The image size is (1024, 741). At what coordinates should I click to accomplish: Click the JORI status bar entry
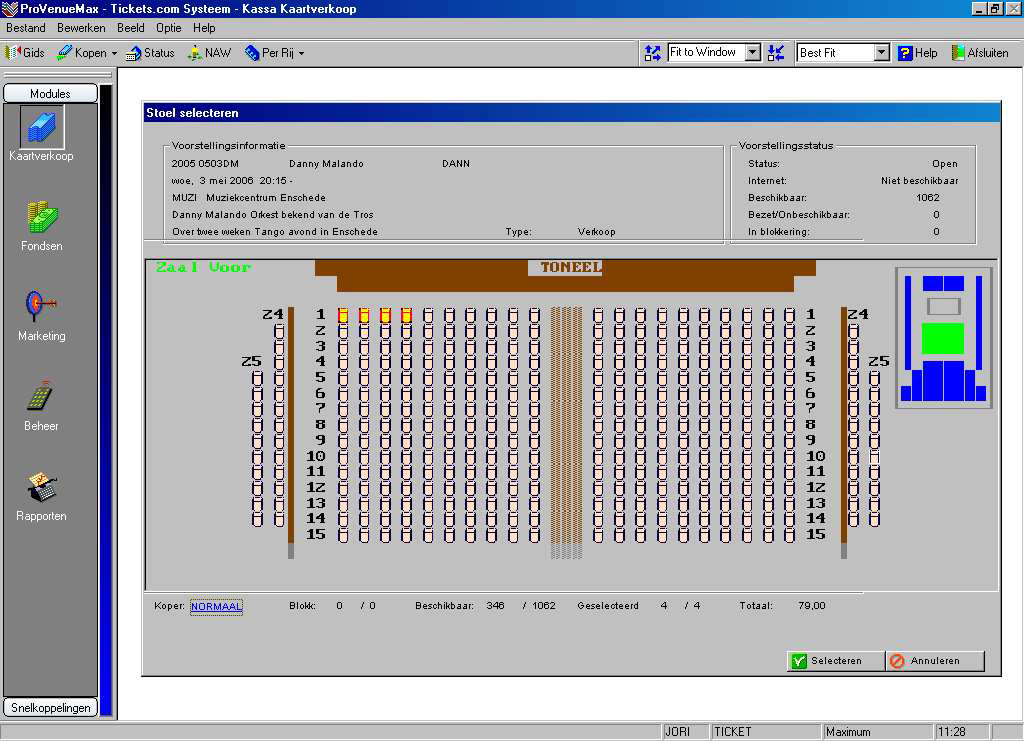(677, 732)
